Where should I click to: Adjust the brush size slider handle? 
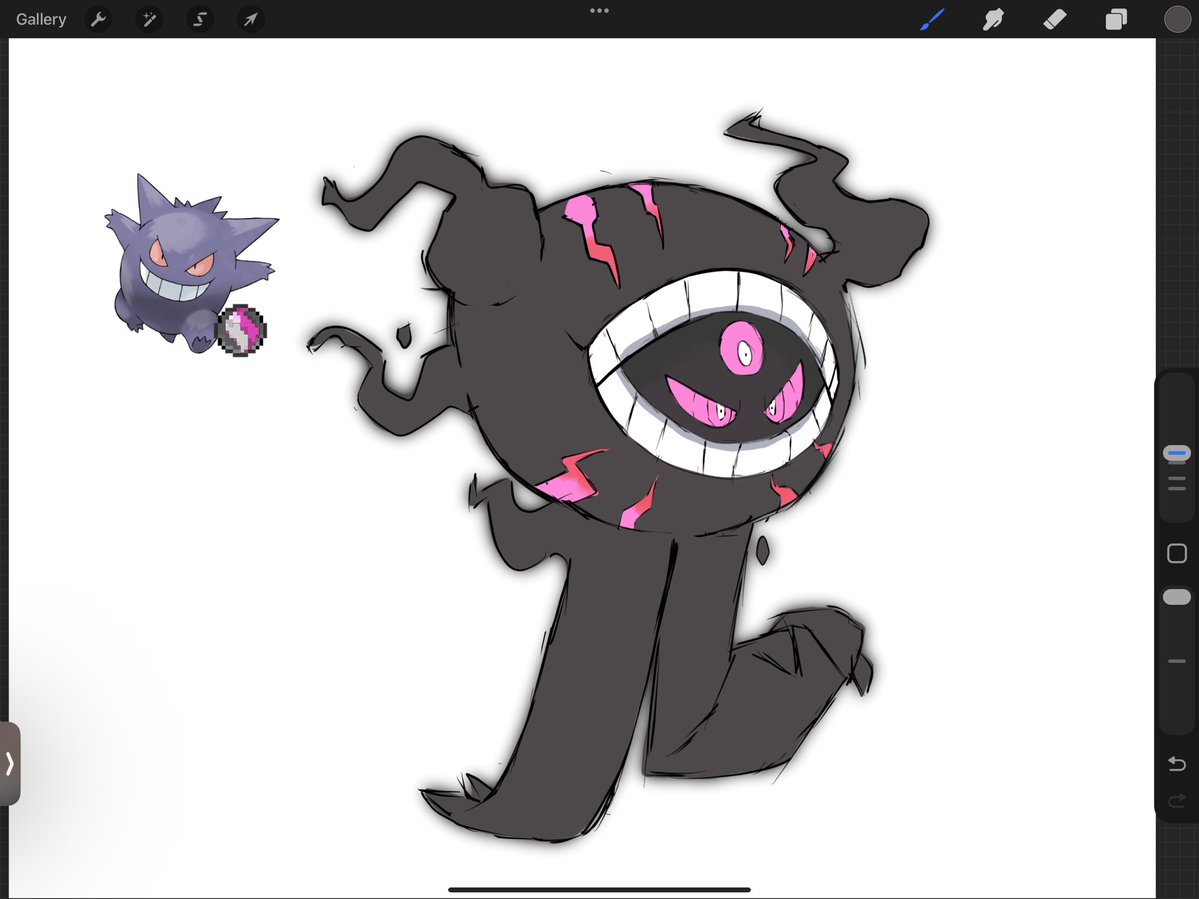click(1177, 453)
